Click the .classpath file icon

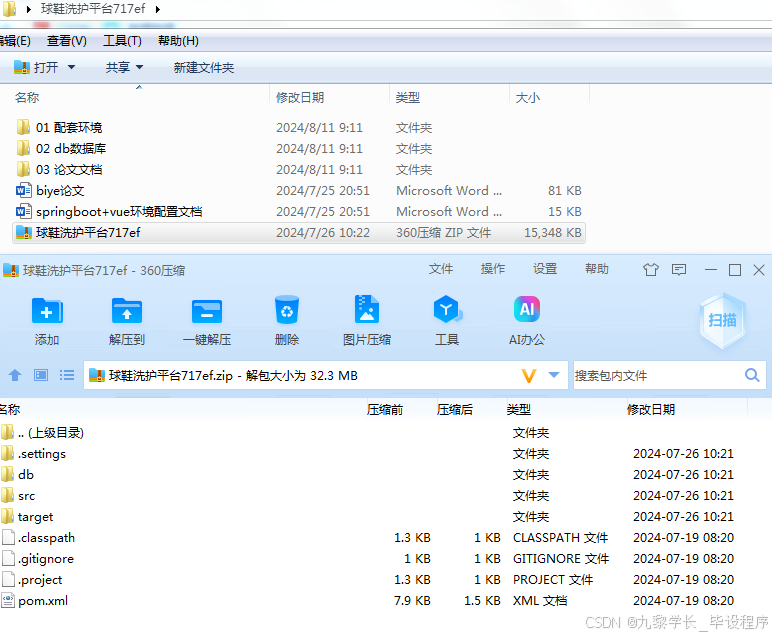[x=8, y=538]
